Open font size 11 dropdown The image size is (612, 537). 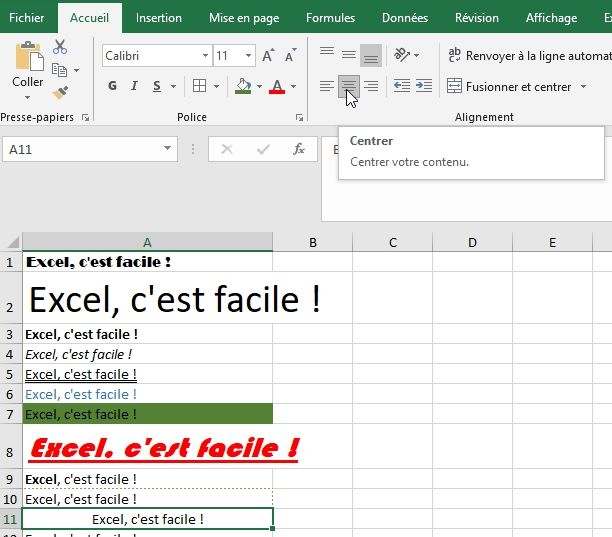(x=248, y=56)
